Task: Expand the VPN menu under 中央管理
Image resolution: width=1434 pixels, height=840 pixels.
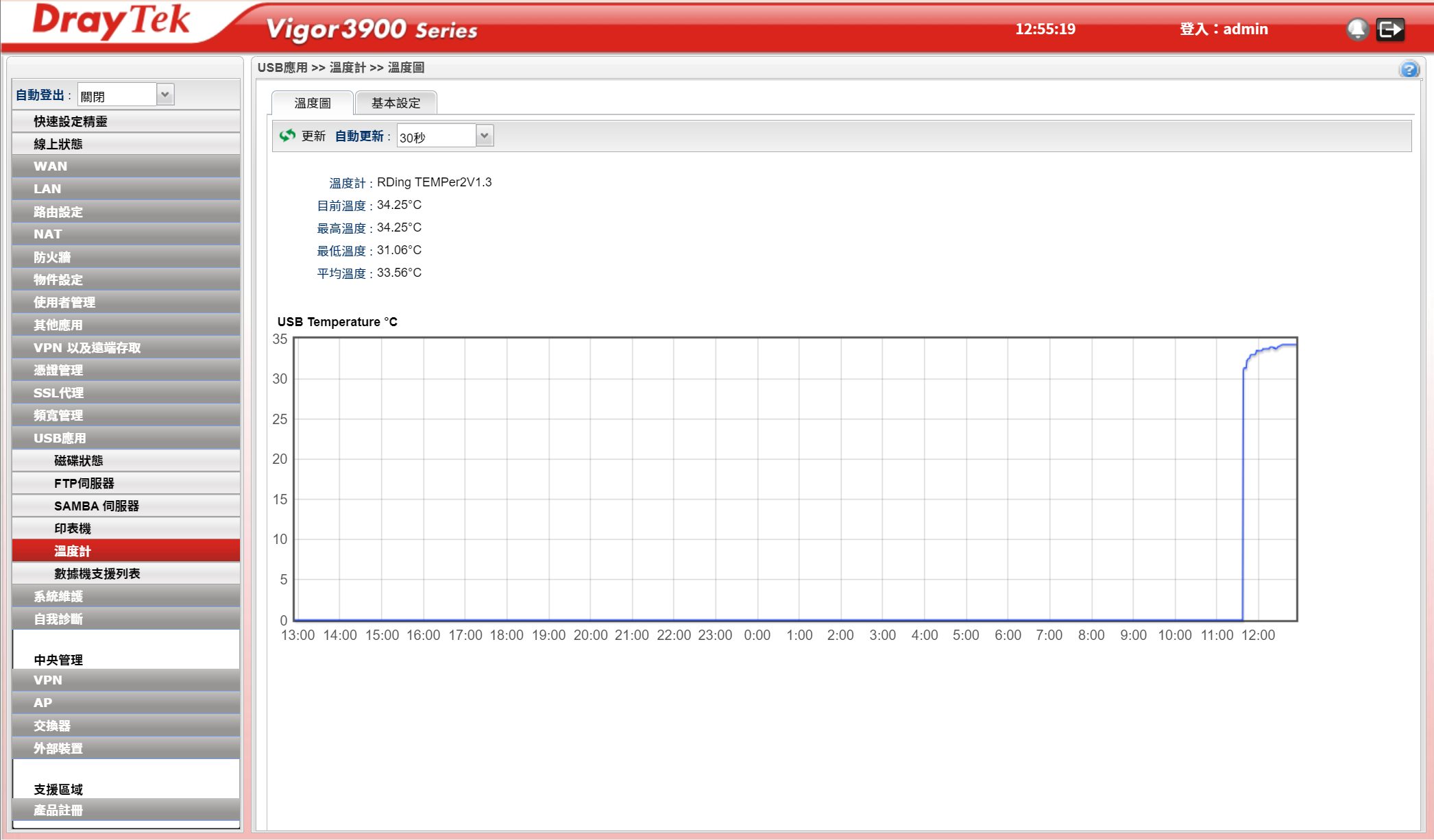Action: coord(126,680)
